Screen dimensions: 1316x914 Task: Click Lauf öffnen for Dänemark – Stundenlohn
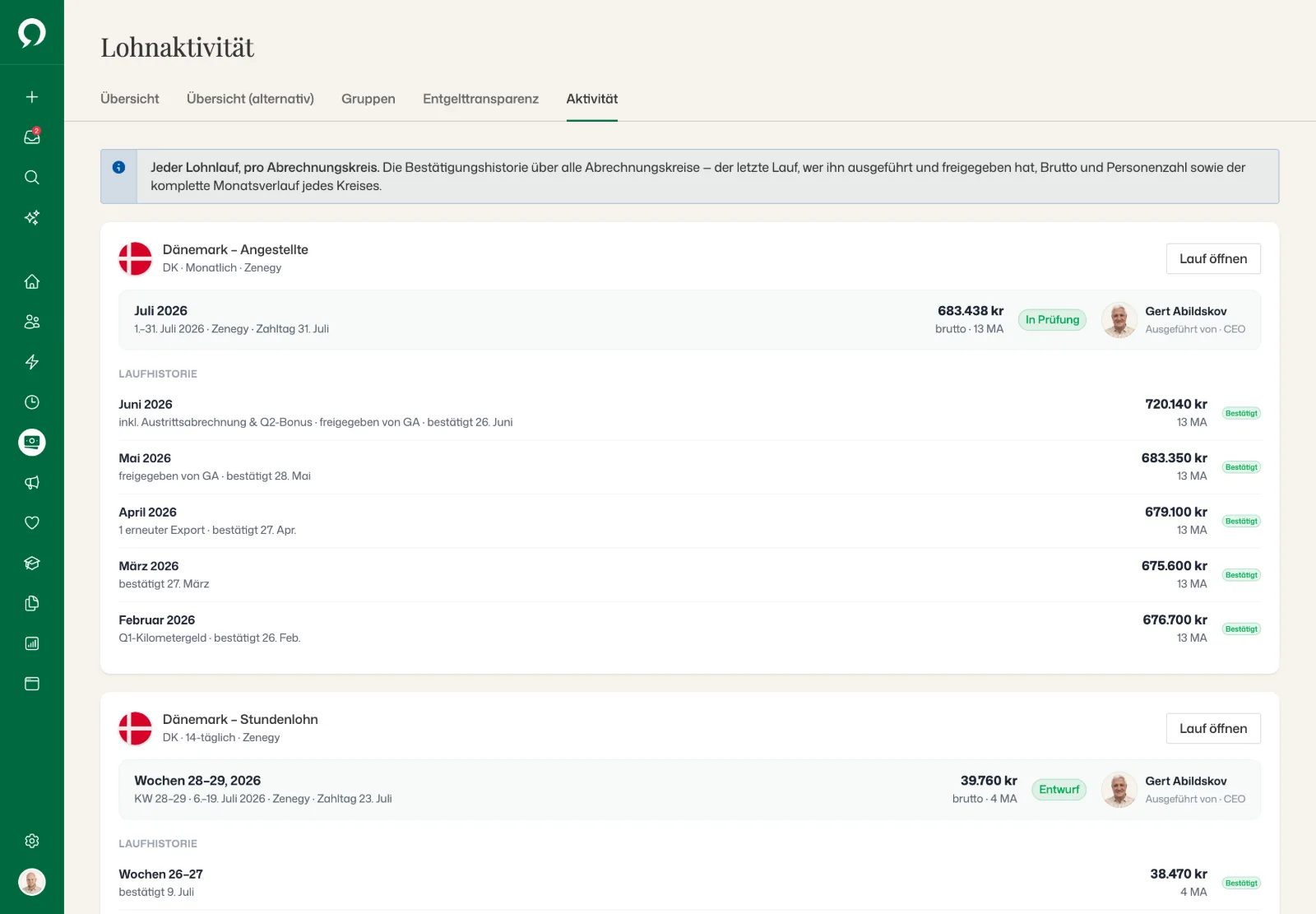1213,728
